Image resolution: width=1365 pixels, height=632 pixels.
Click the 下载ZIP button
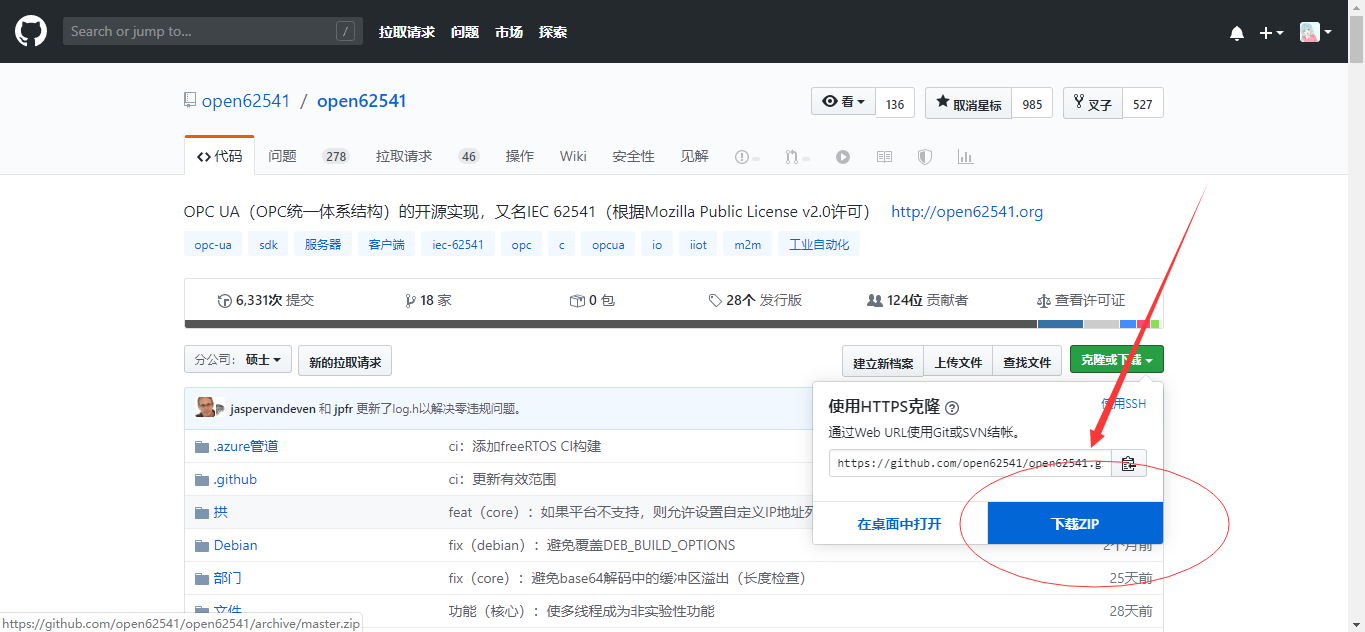(x=1073, y=522)
